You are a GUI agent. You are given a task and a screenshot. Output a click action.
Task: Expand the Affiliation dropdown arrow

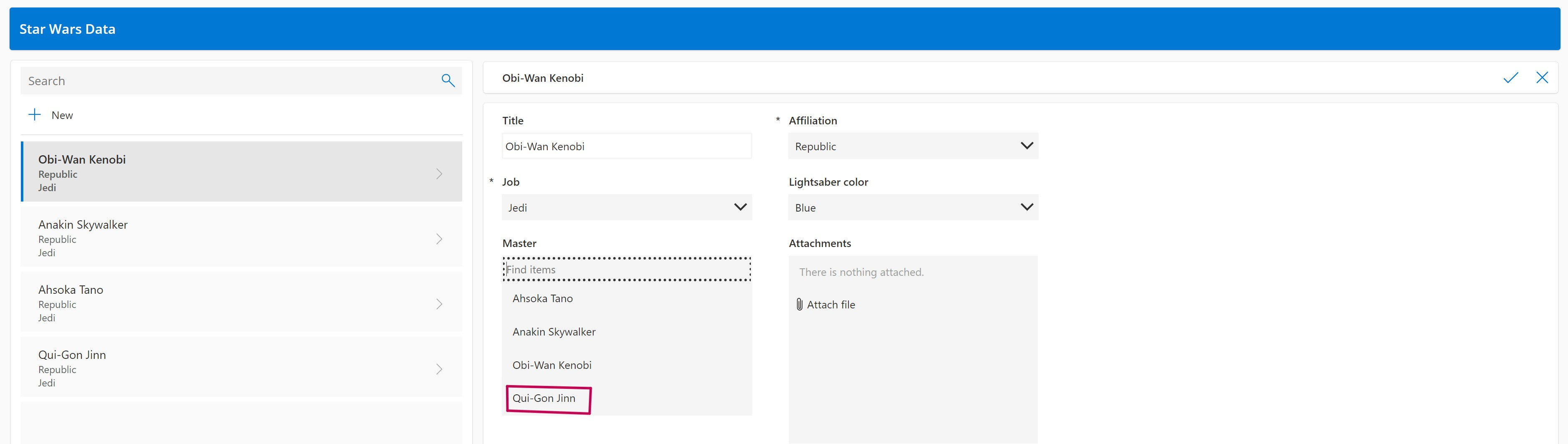click(1026, 146)
